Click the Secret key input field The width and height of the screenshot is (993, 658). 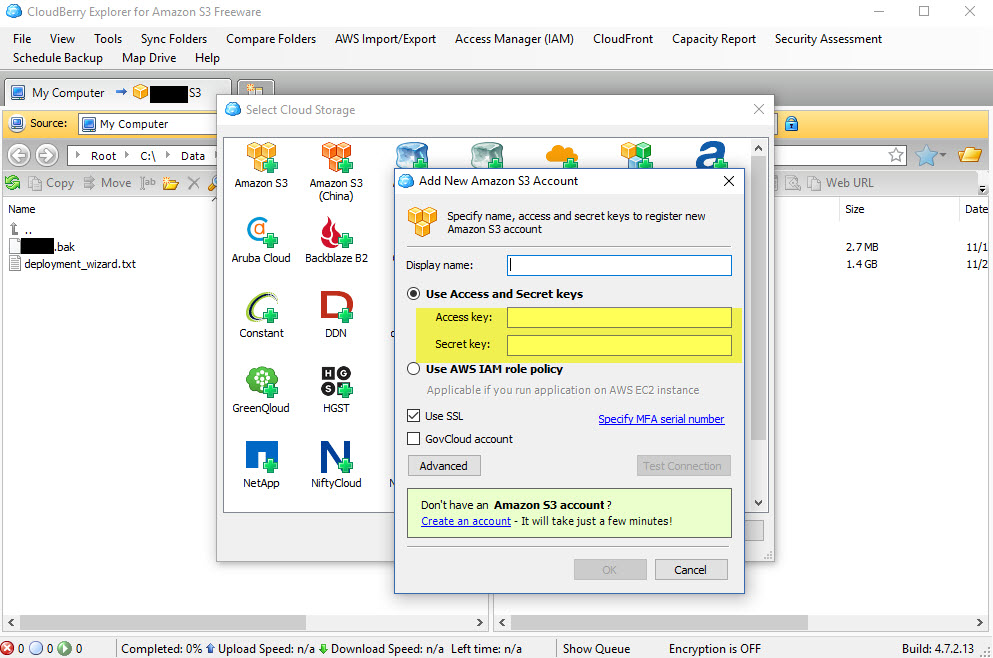[x=619, y=345]
